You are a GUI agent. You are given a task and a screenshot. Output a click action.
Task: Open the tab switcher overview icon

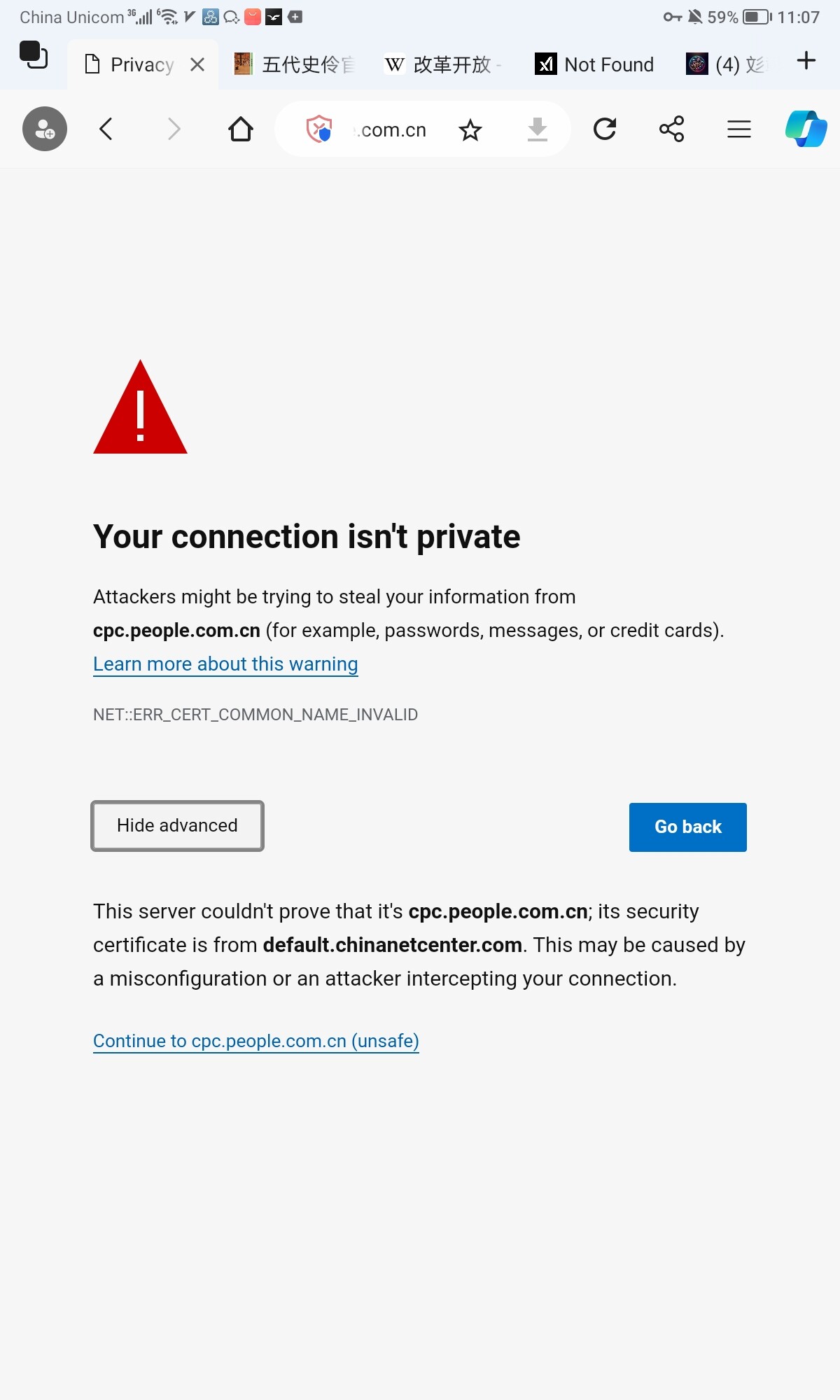point(34,55)
